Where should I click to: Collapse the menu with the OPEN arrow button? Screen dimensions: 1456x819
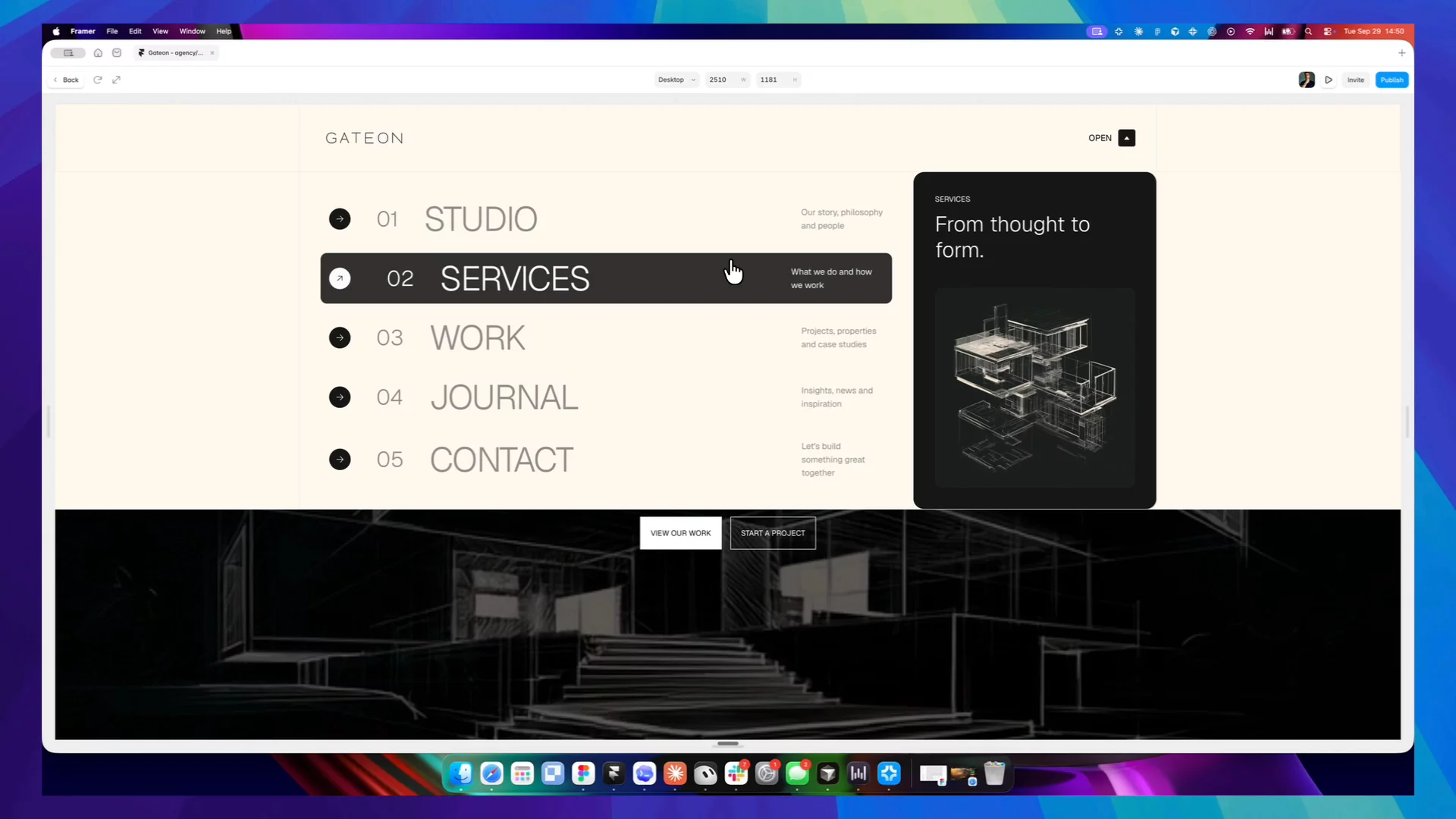pos(1127,138)
